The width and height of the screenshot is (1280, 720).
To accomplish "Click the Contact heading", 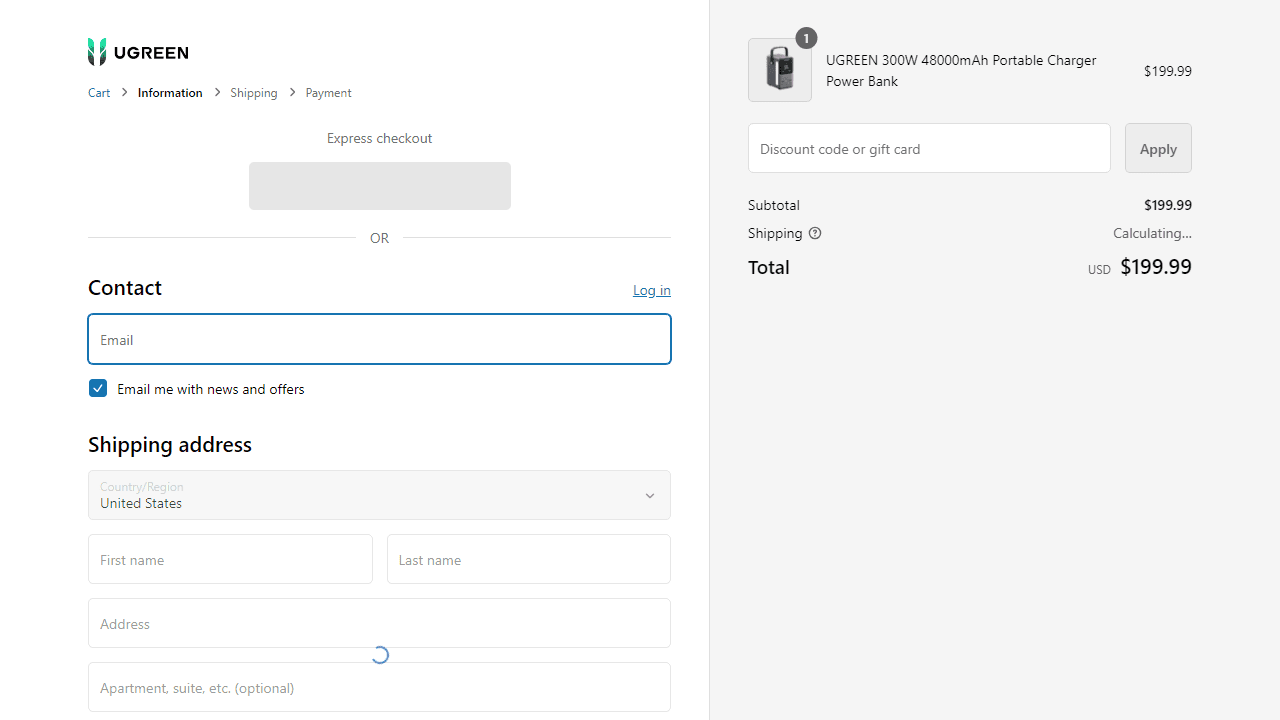I will [x=125, y=288].
